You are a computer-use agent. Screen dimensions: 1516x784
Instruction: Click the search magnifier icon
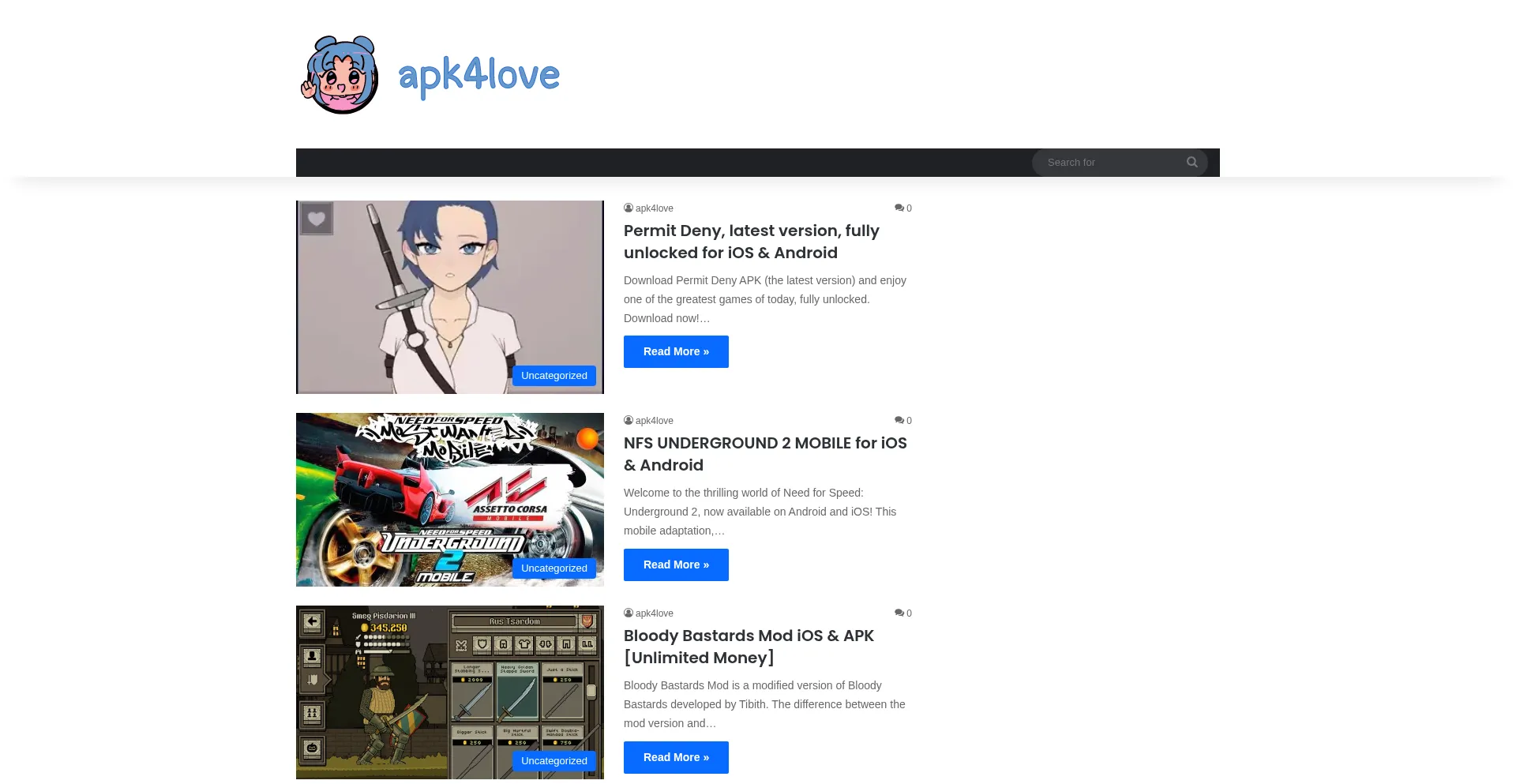[x=1192, y=163]
